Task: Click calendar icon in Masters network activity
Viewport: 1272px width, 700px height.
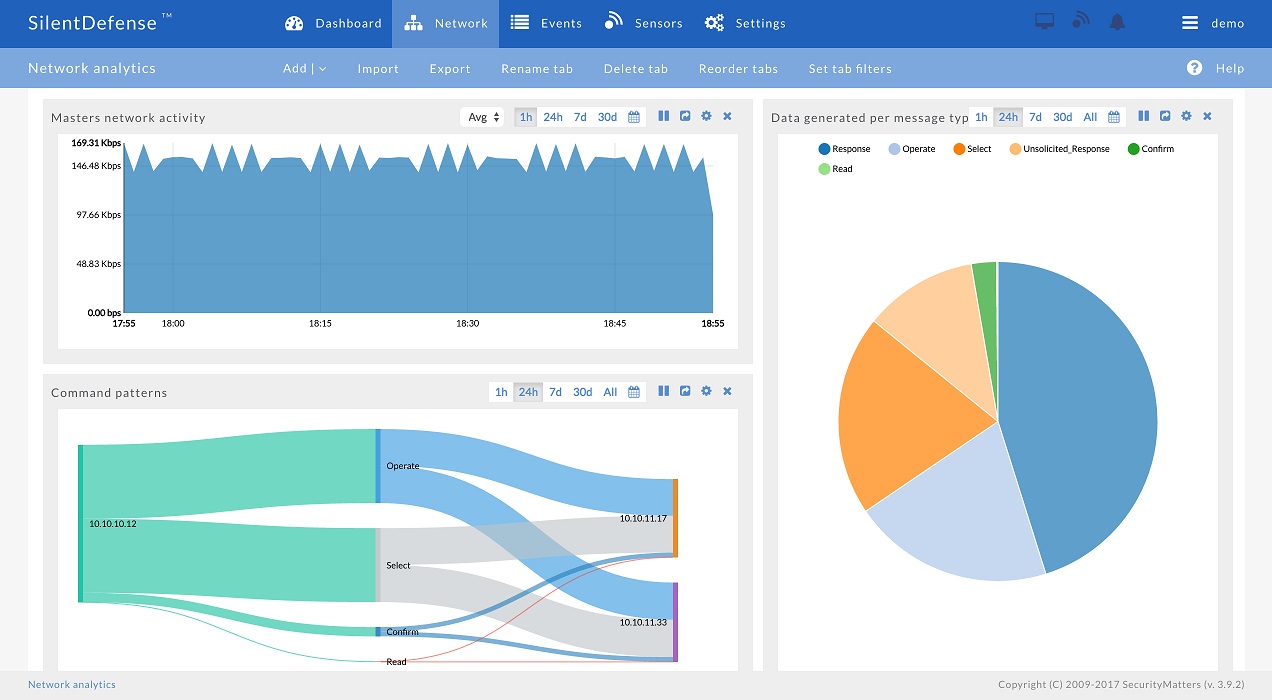Action: 634,117
